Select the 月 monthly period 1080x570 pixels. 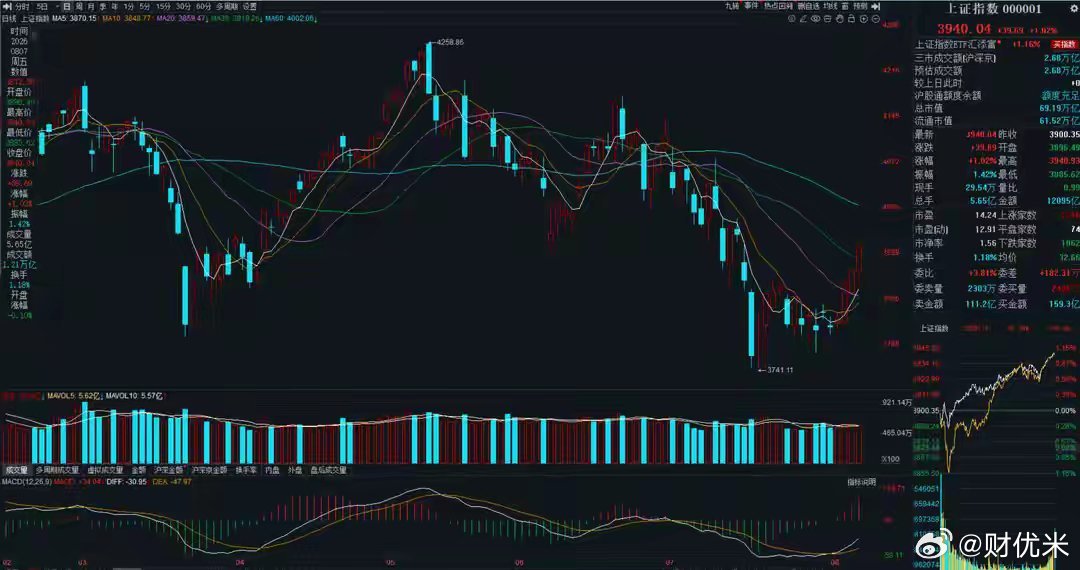90,6
